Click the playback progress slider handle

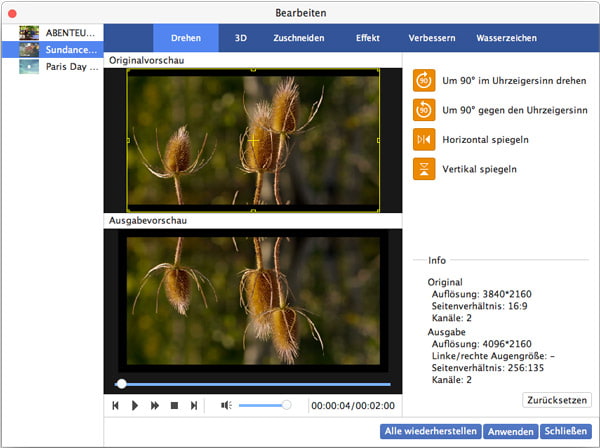click(122, 384)
